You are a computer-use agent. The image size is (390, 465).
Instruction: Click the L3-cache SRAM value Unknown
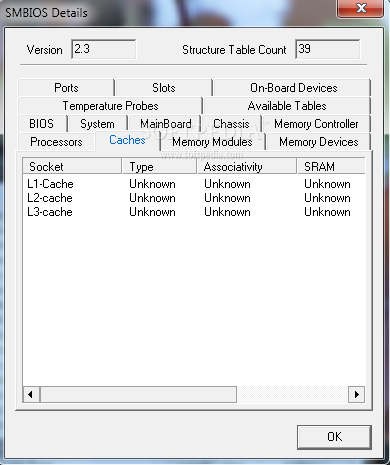(x=327, y=212)
